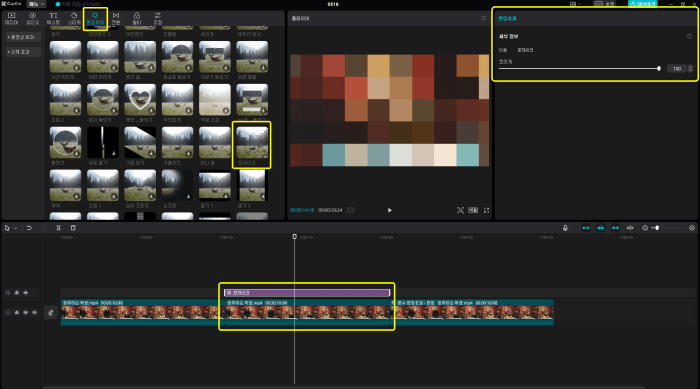This screenshot has height=389, width=700.
Task: Play the preview video
Action: (x=390, y=210)
